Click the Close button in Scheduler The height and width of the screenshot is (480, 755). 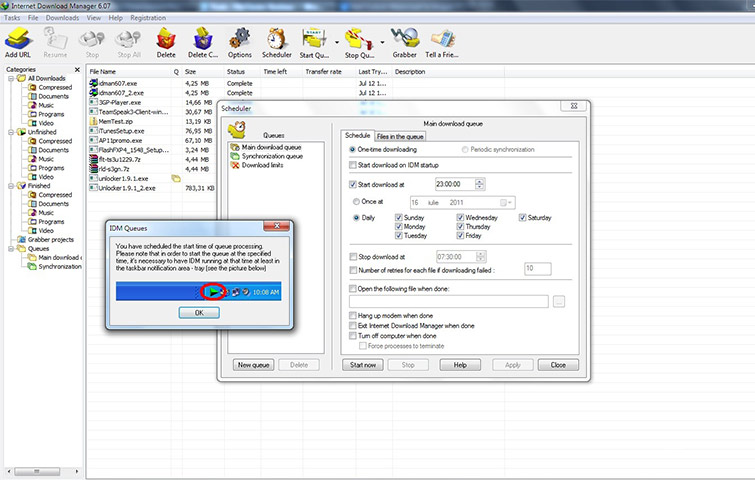[559, 365]
